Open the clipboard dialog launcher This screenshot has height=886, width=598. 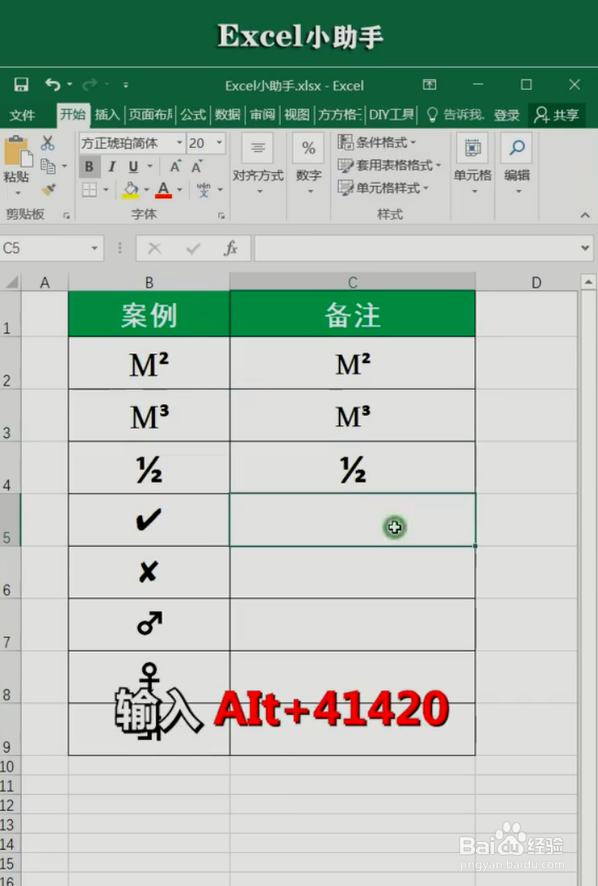(66, 215)
